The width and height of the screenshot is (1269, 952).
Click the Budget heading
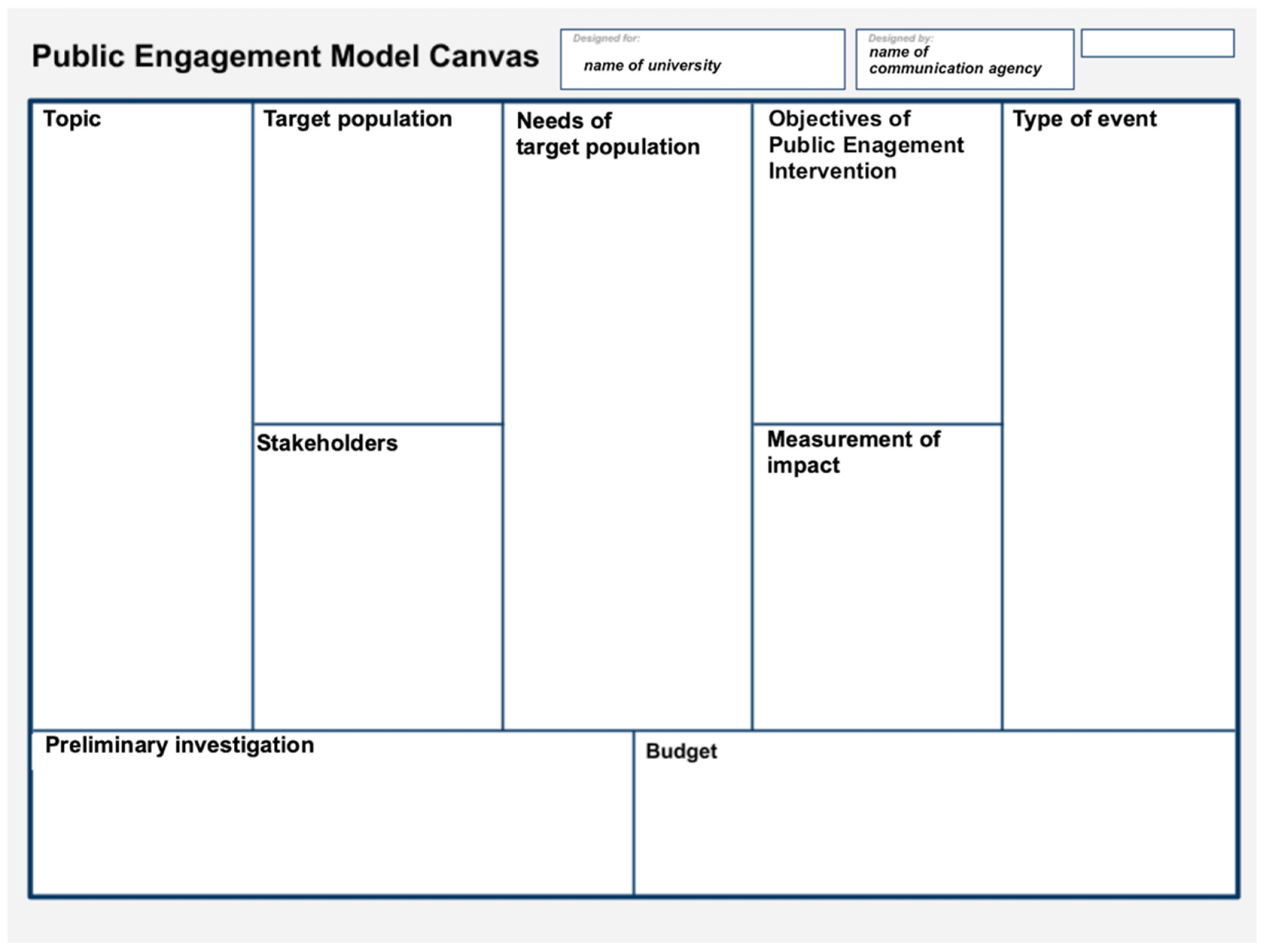[x=681, y=751]
